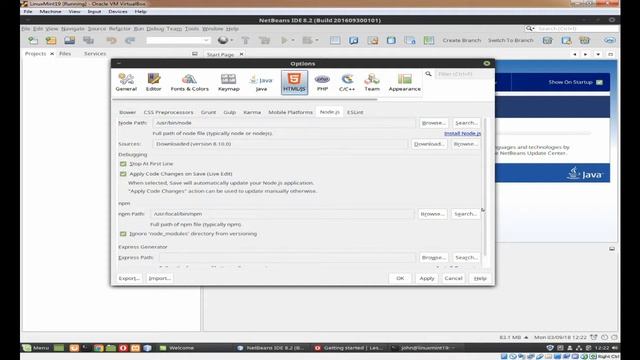Click the Create Branch toolbar button
Image resolution: width=640 pixels, height=360 pixels.
click(462, 40)
